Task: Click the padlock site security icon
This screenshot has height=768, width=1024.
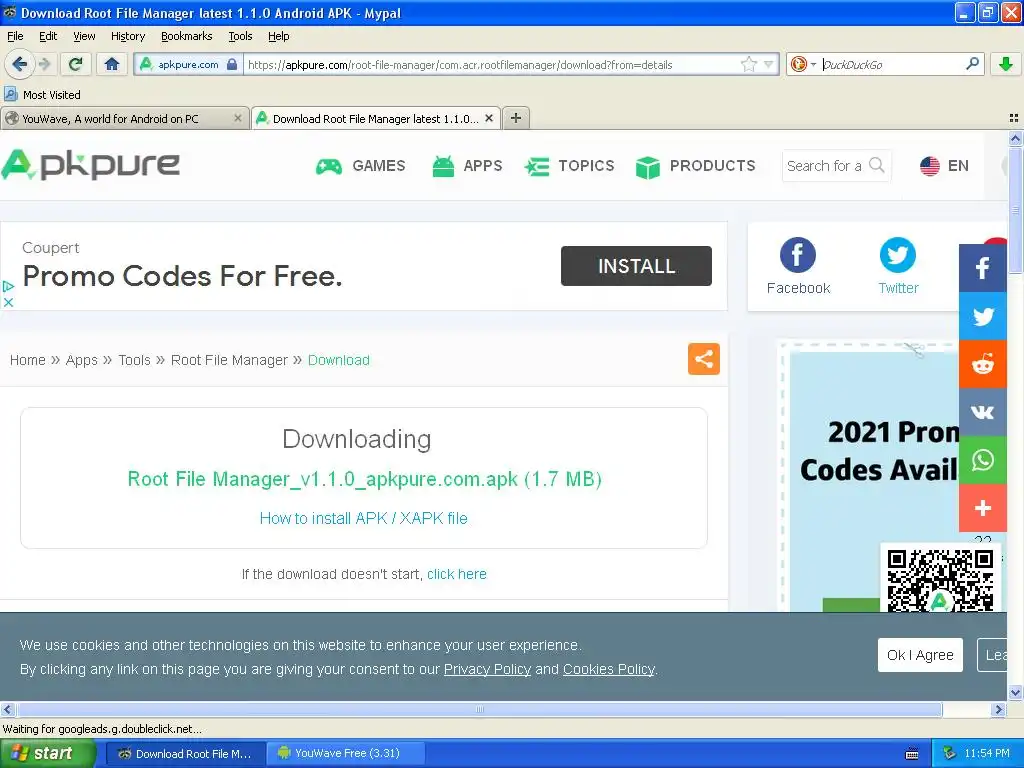Action: click(x=232, y=64)
